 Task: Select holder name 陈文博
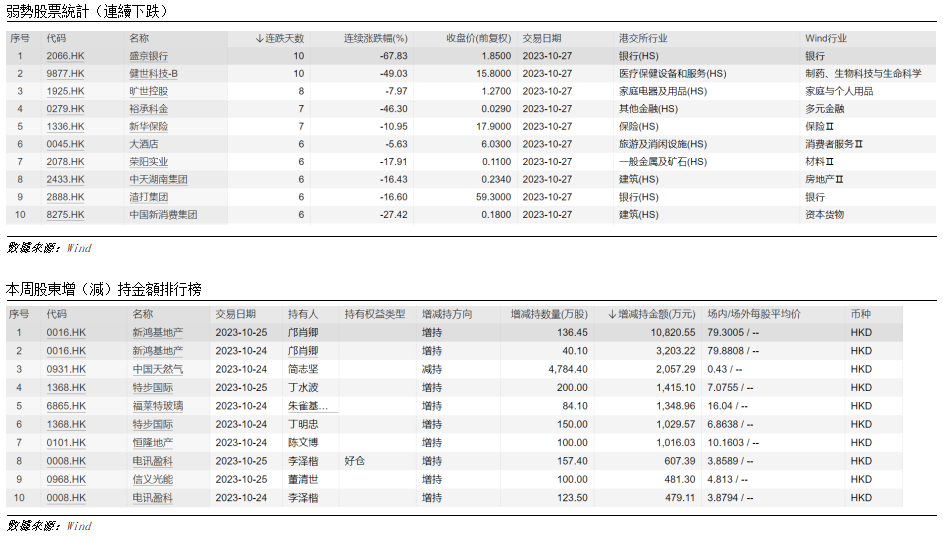303,443
